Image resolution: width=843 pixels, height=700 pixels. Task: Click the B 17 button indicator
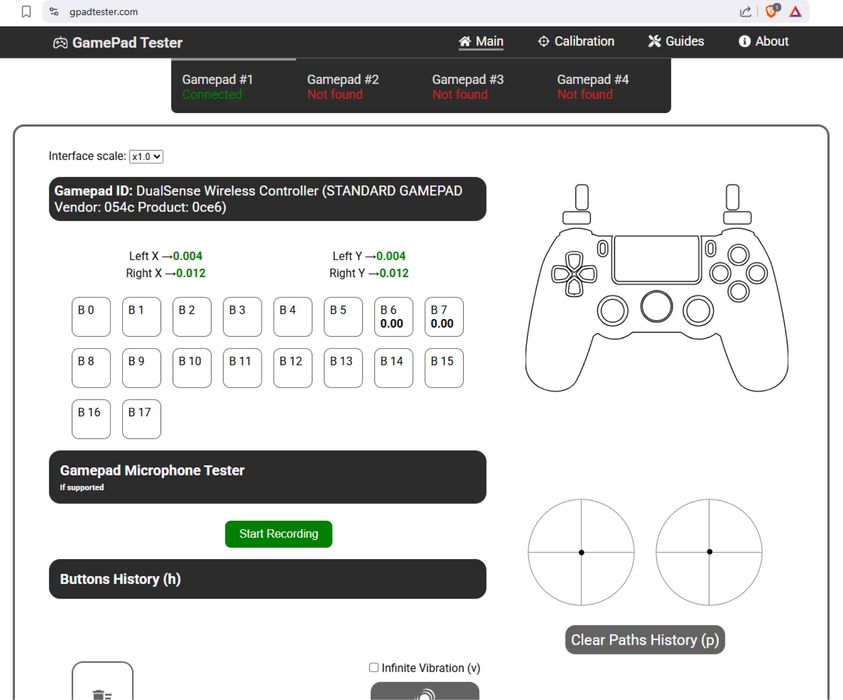tap(141, 419)
